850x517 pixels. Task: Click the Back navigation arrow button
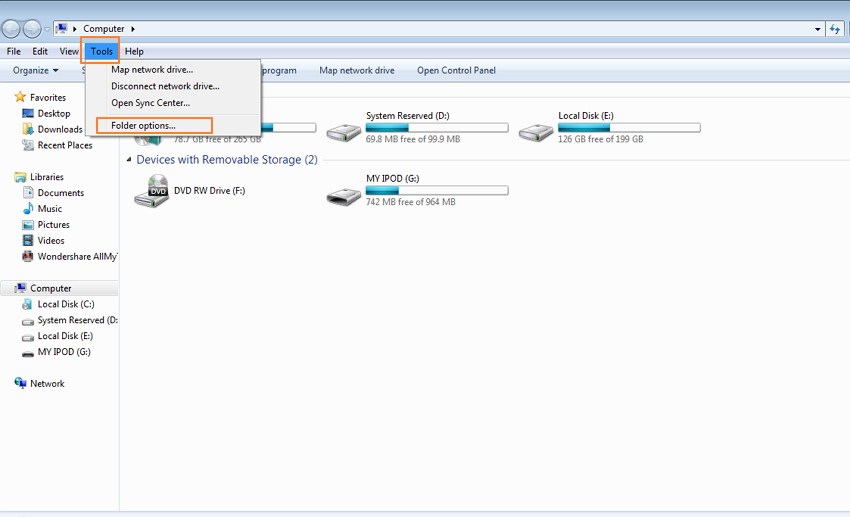pos(12,29)
